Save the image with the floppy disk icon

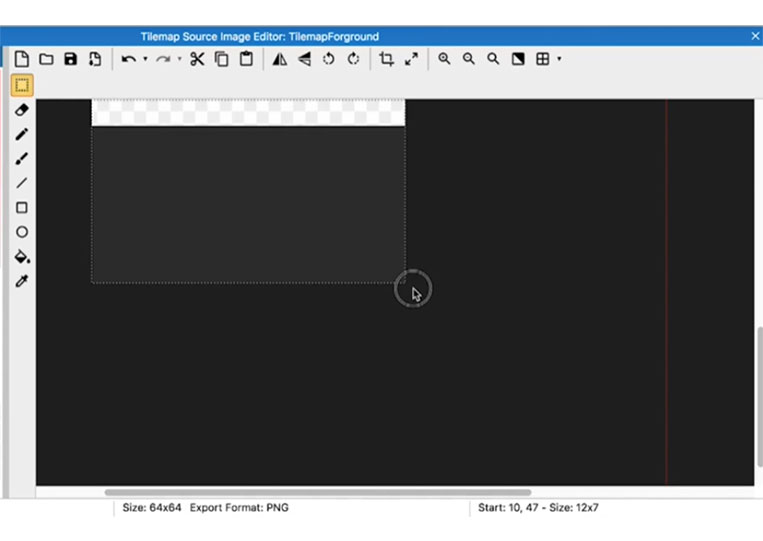(x=71, y=59)
